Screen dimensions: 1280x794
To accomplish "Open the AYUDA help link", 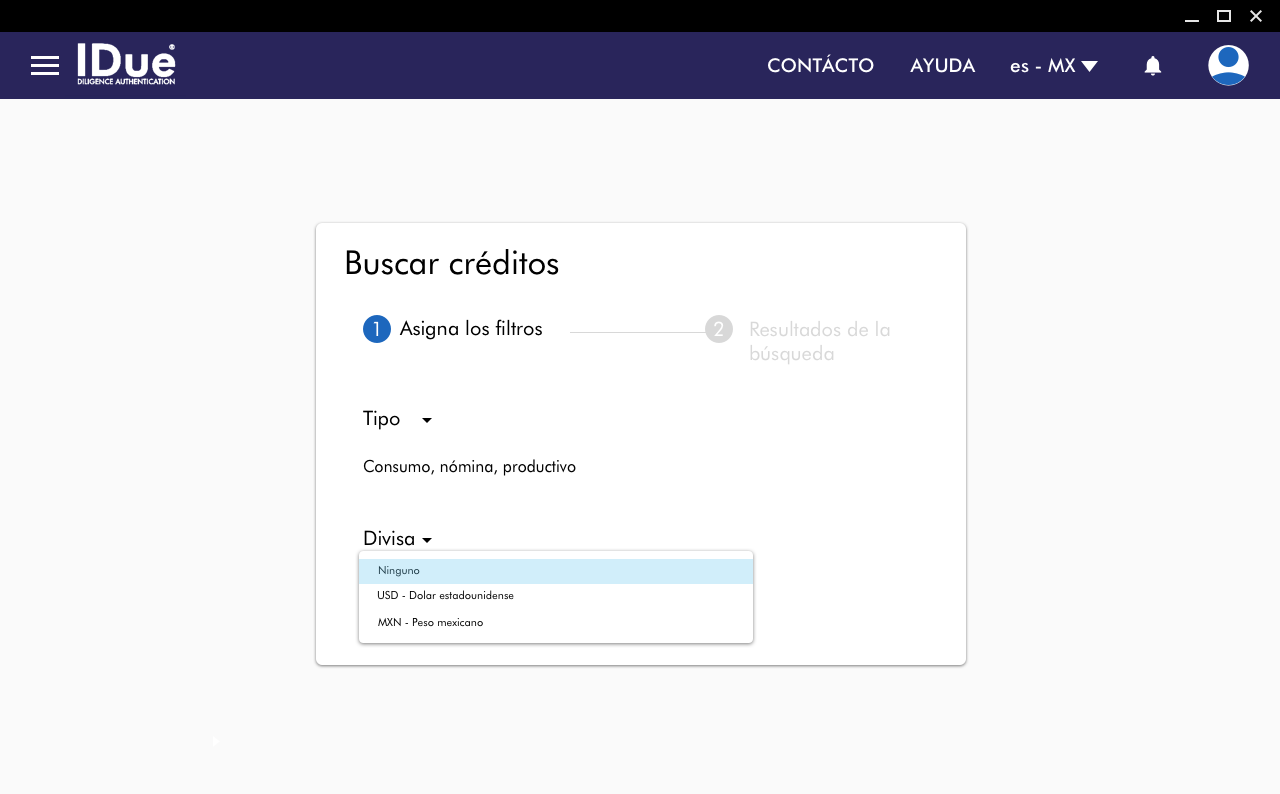I will (x=942, y=66).
